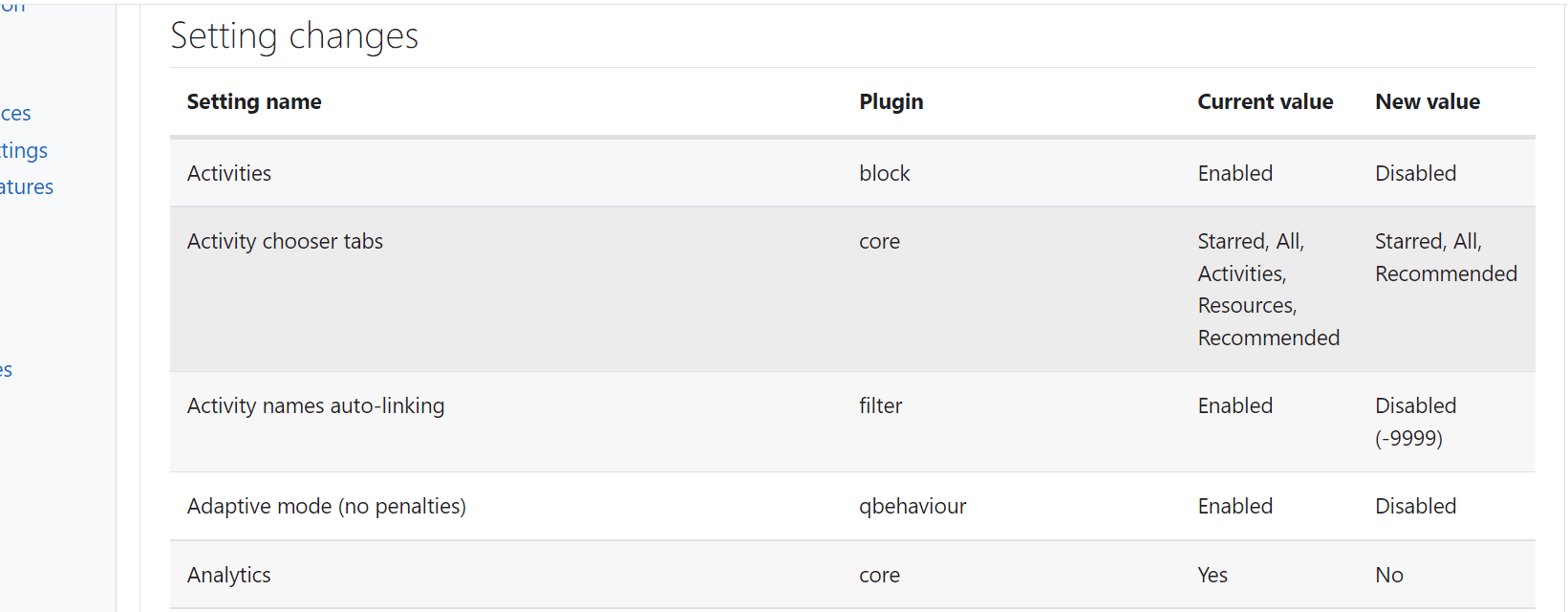Click the Activity chooser tabs setting name
Image resolution: width=1568 pixels, height=612 pixels.
tap(285, 241)
